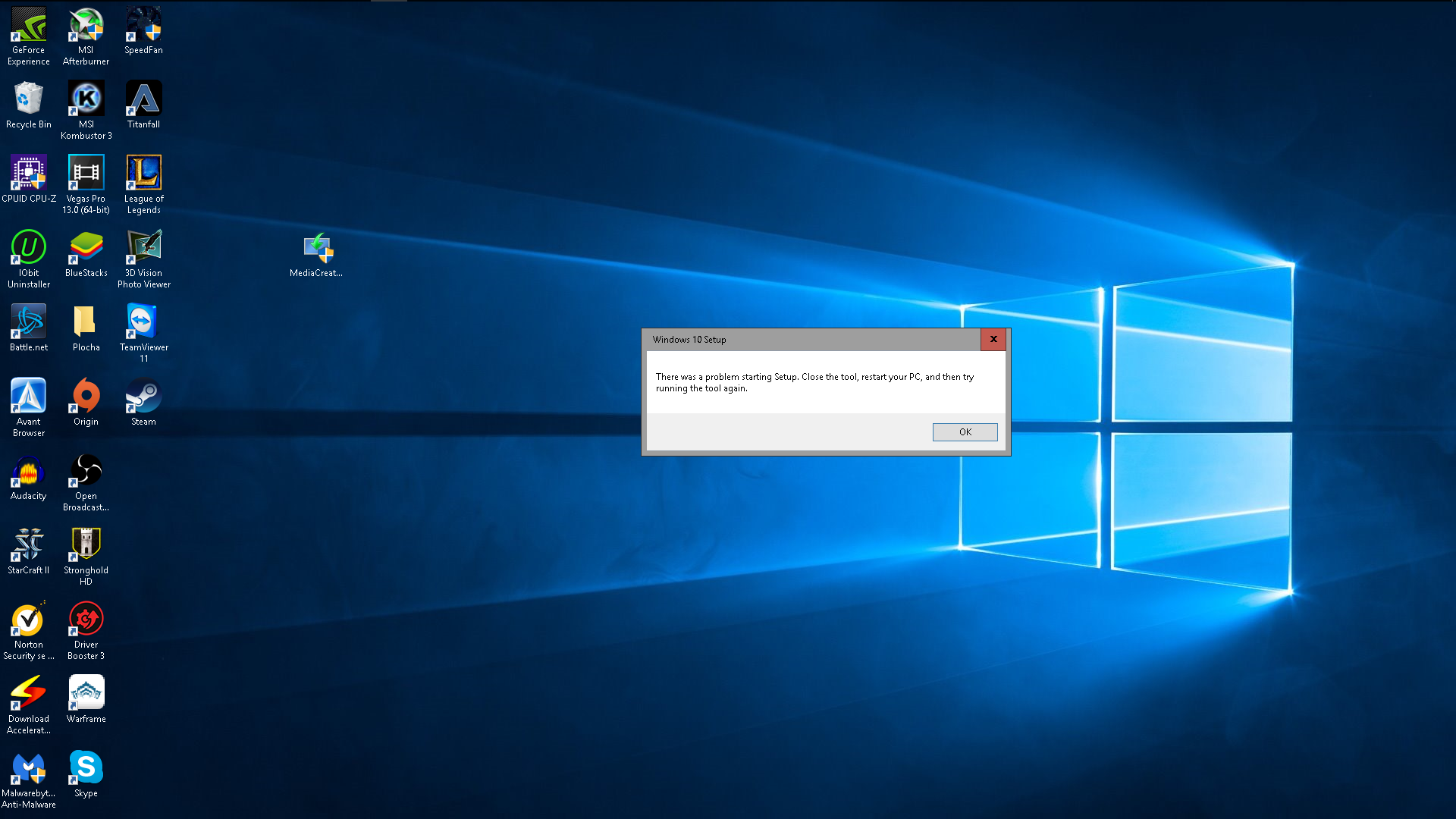Select the StarCraft II icon
The image size is (1456, 819).
click(29, 545)
